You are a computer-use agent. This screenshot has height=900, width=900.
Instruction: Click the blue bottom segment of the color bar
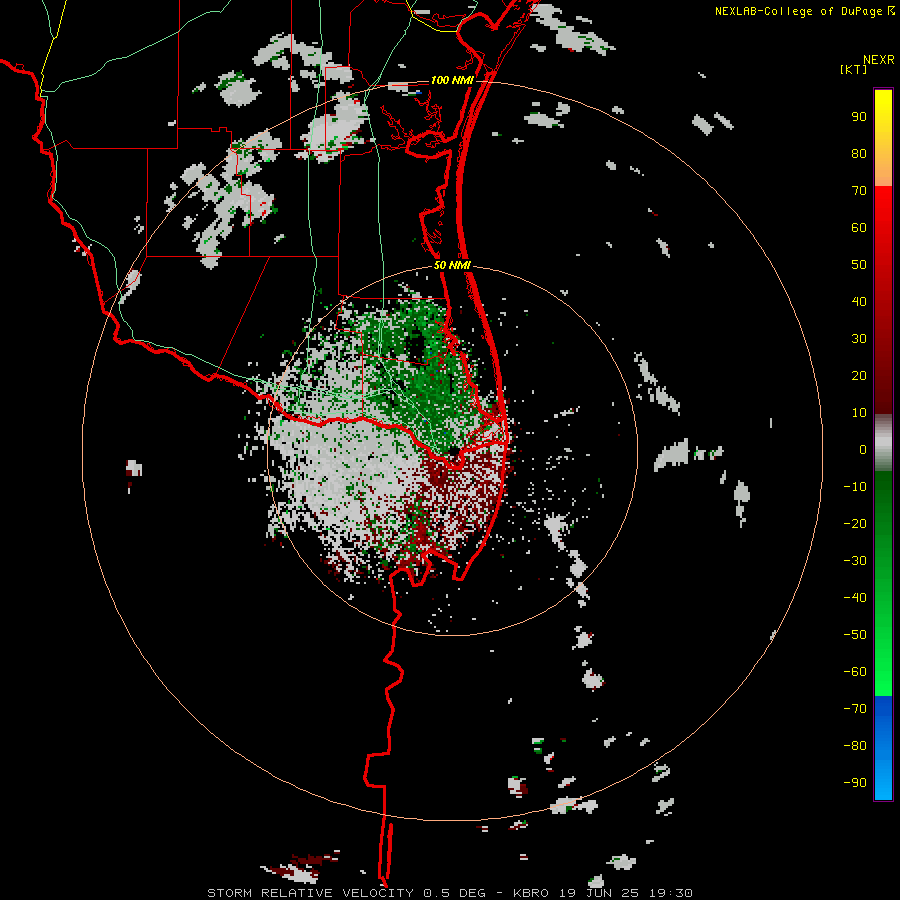(x=883, y=748)
